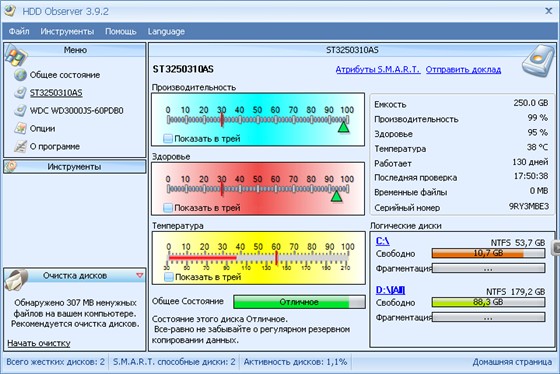Click the trash can icon by Очистка дисков
Screen dimensions: 560x374
tap(16, 279)
